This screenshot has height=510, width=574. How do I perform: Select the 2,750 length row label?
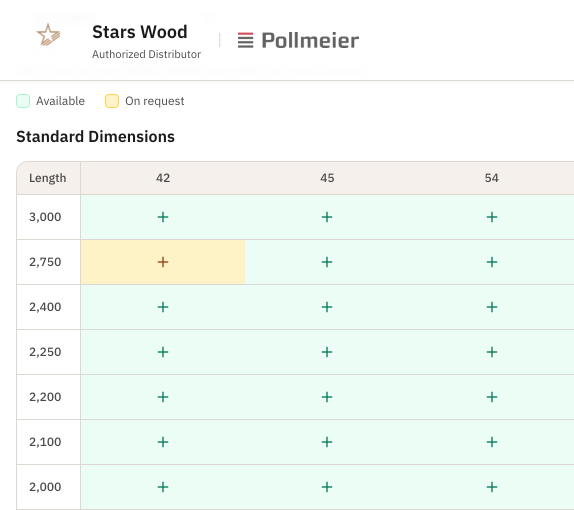pos(45,262)
